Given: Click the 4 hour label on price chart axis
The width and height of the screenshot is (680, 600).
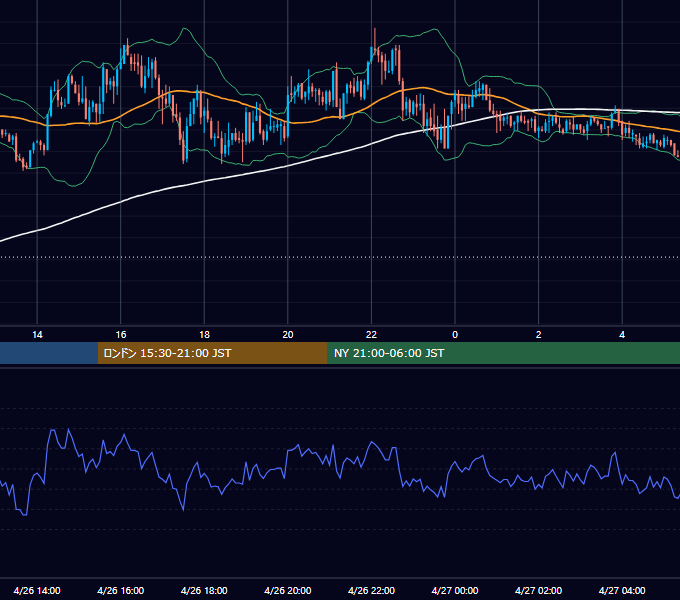Looking at the screenshot, I should click(x=622, y=335).
